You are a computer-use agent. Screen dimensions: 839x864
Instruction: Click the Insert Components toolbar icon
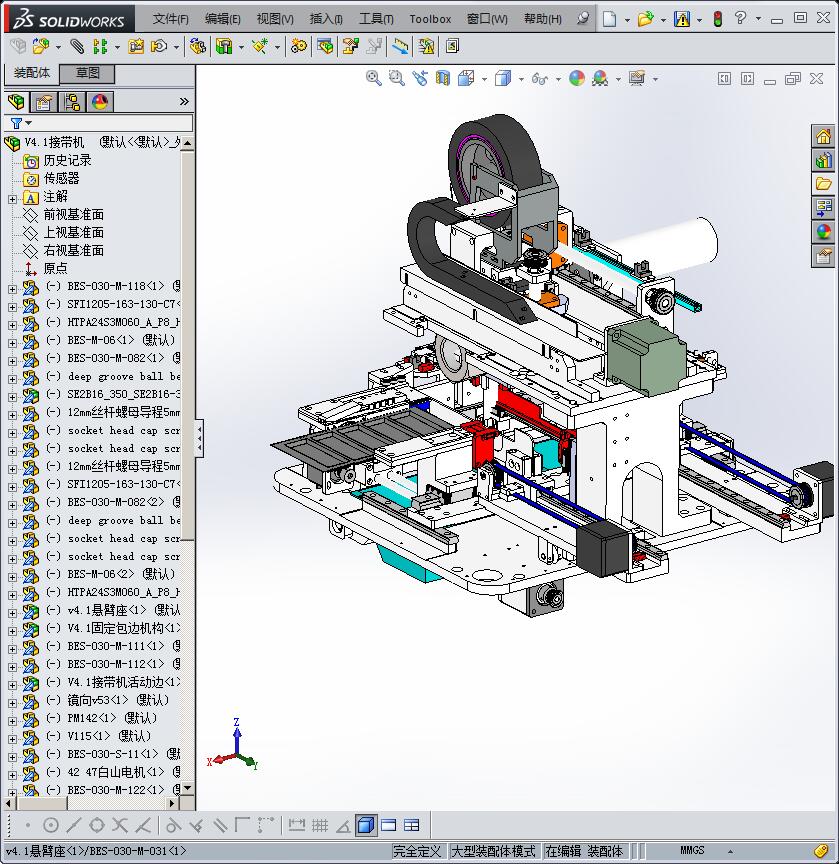pyautogui.click(x=40, y=46)
